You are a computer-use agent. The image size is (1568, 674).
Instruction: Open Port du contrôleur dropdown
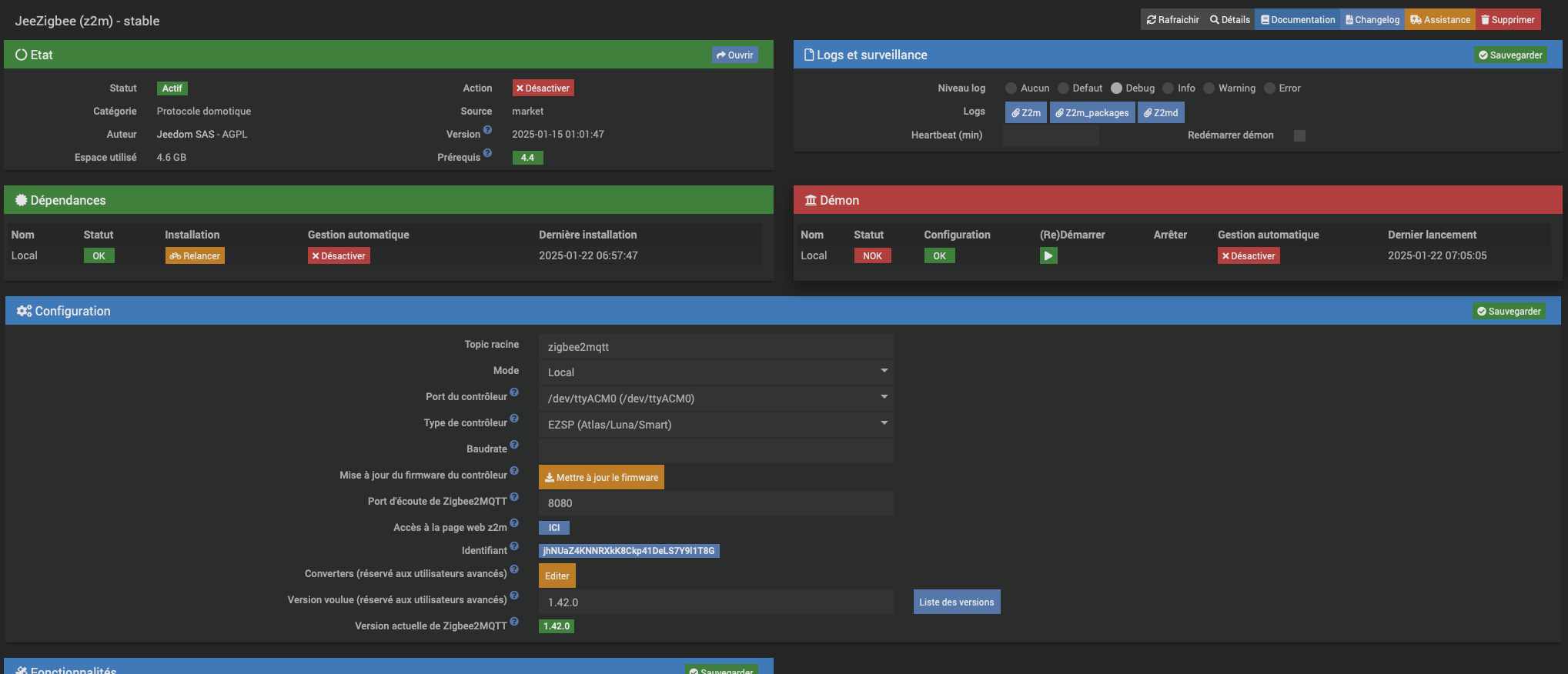716,399
